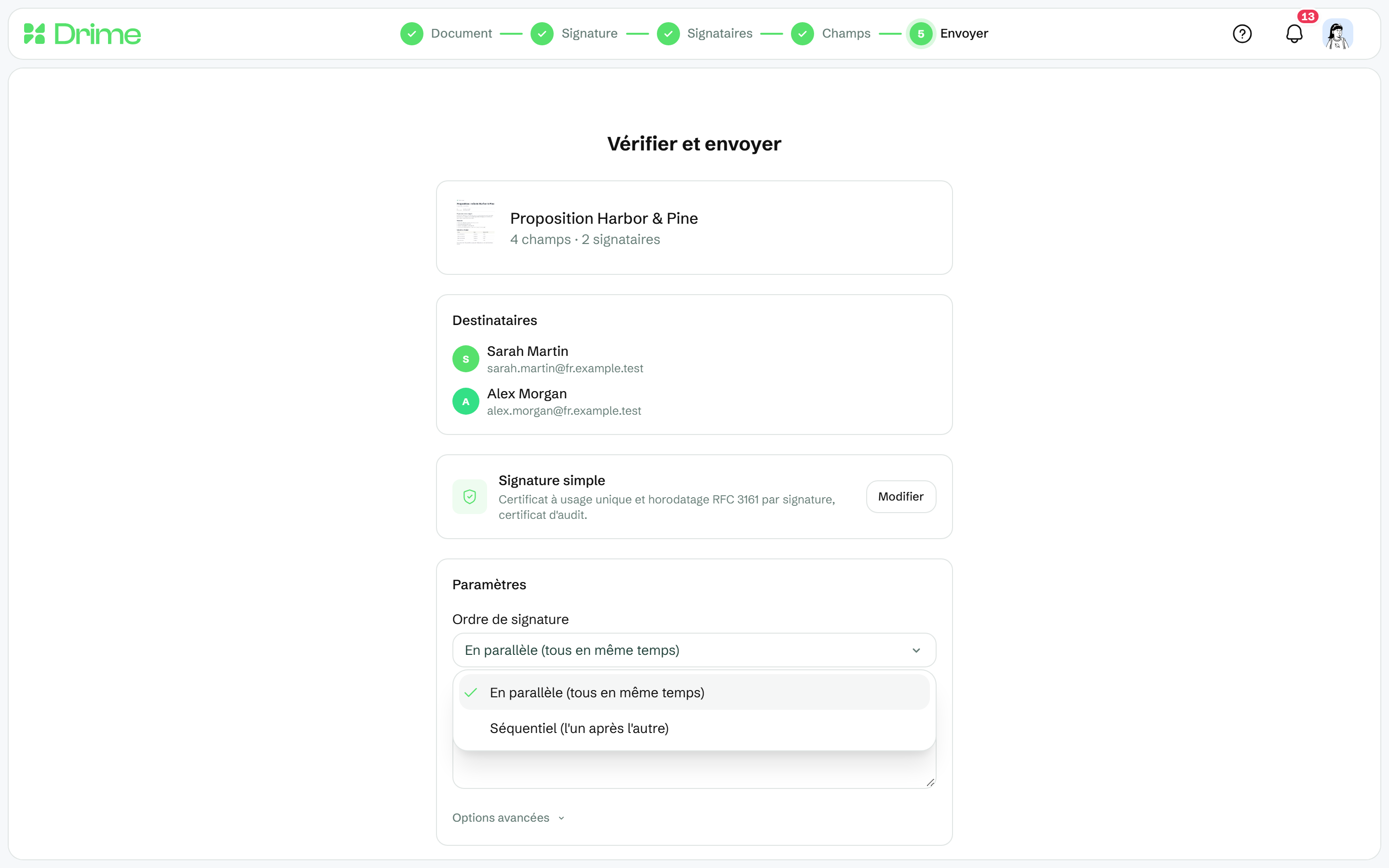Click the Champs step checkmark icon

[x=803, y=34]
